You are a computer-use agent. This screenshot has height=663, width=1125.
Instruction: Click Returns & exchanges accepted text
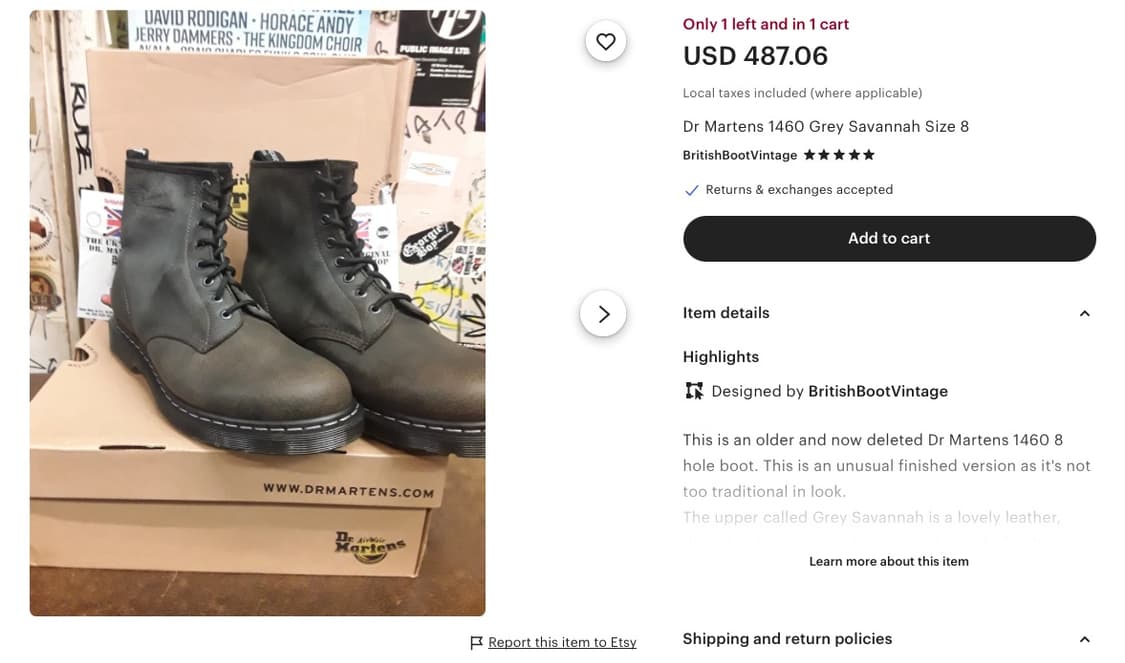click(799, 190)
